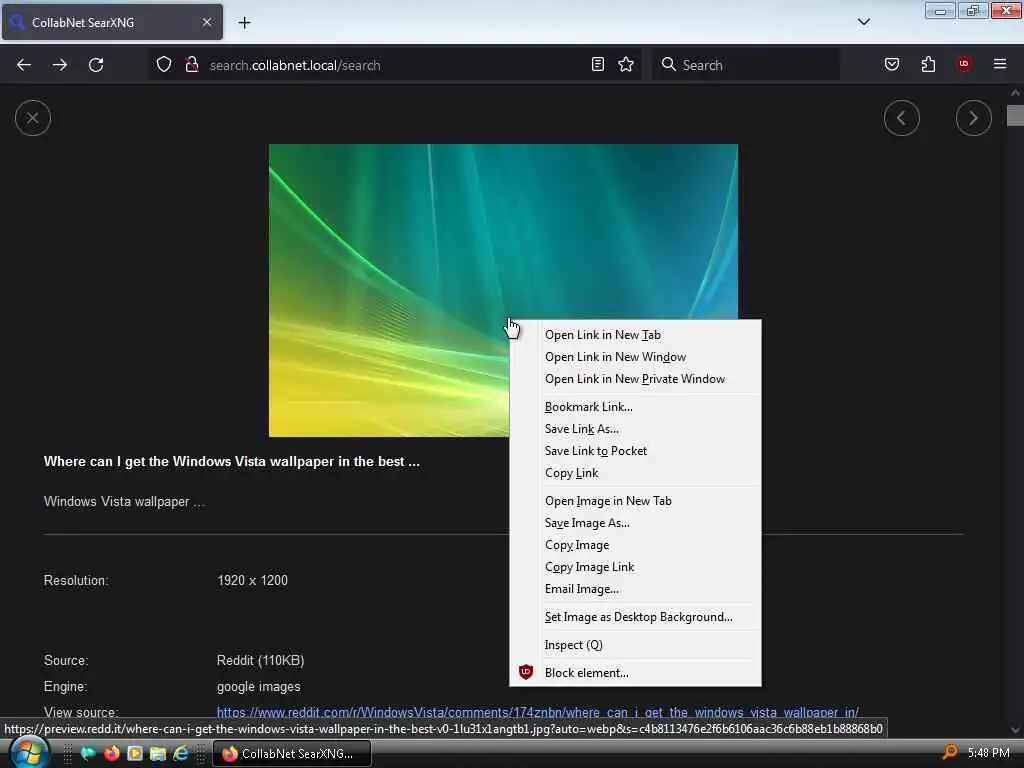Choose Set Image as Desktop Background...

click(635, 617)
